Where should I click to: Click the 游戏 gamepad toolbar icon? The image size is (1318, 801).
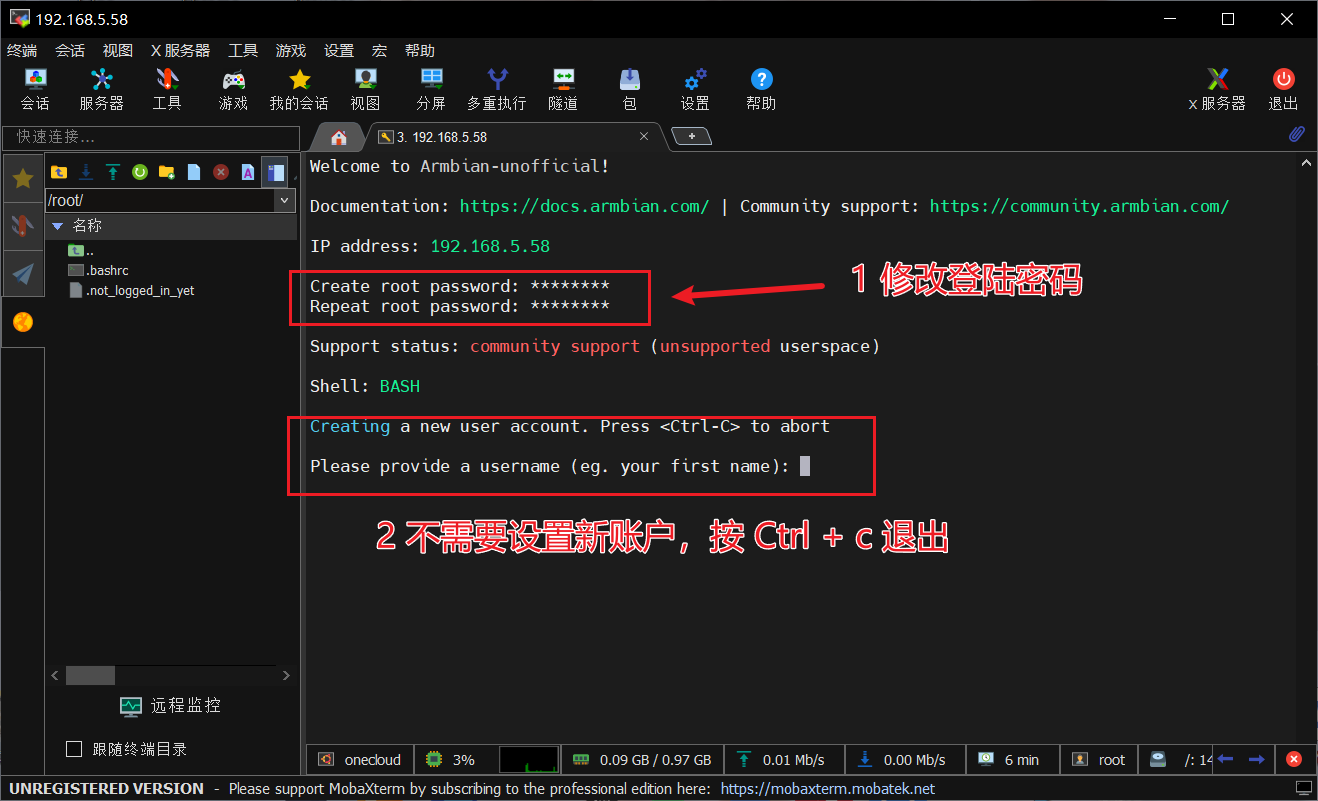click(x=233, y=89)
